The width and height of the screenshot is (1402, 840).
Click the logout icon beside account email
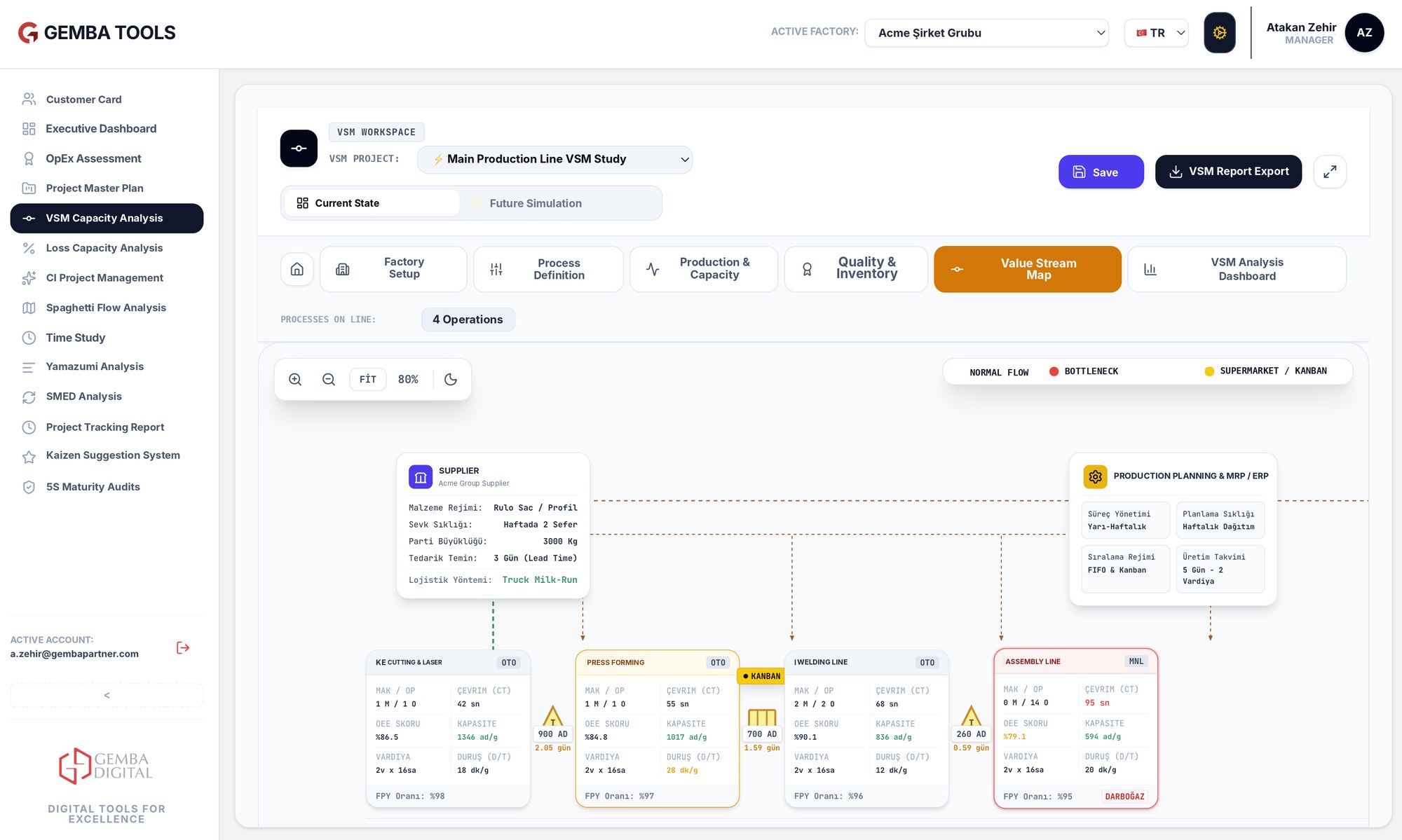tap(183, 647)
